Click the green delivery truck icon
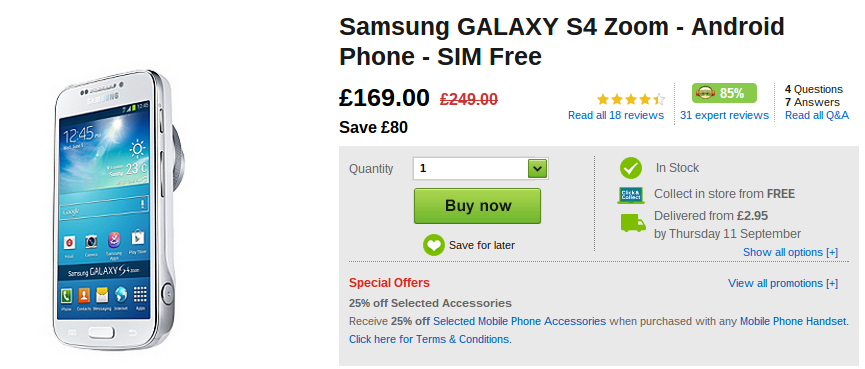This screenshot has height=369, width=865. (x=633, y=223)
